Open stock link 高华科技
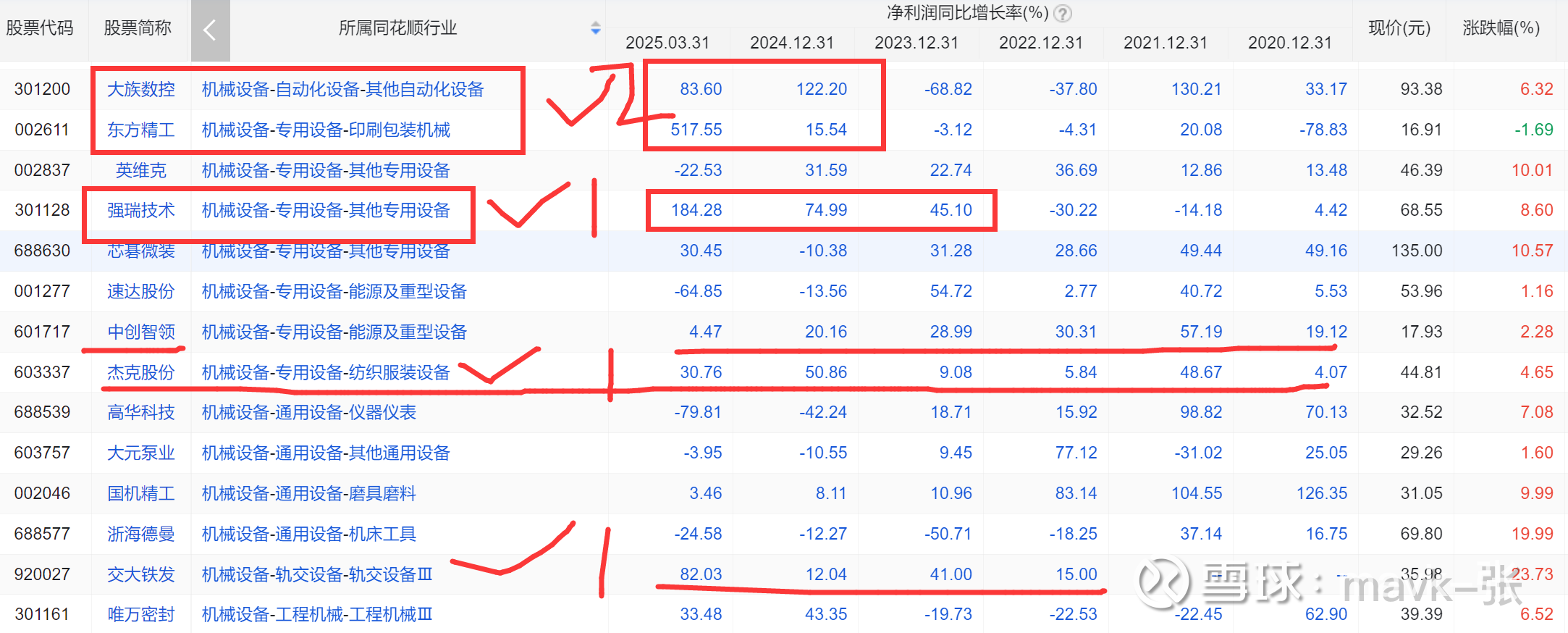 (x=141, y=412)
